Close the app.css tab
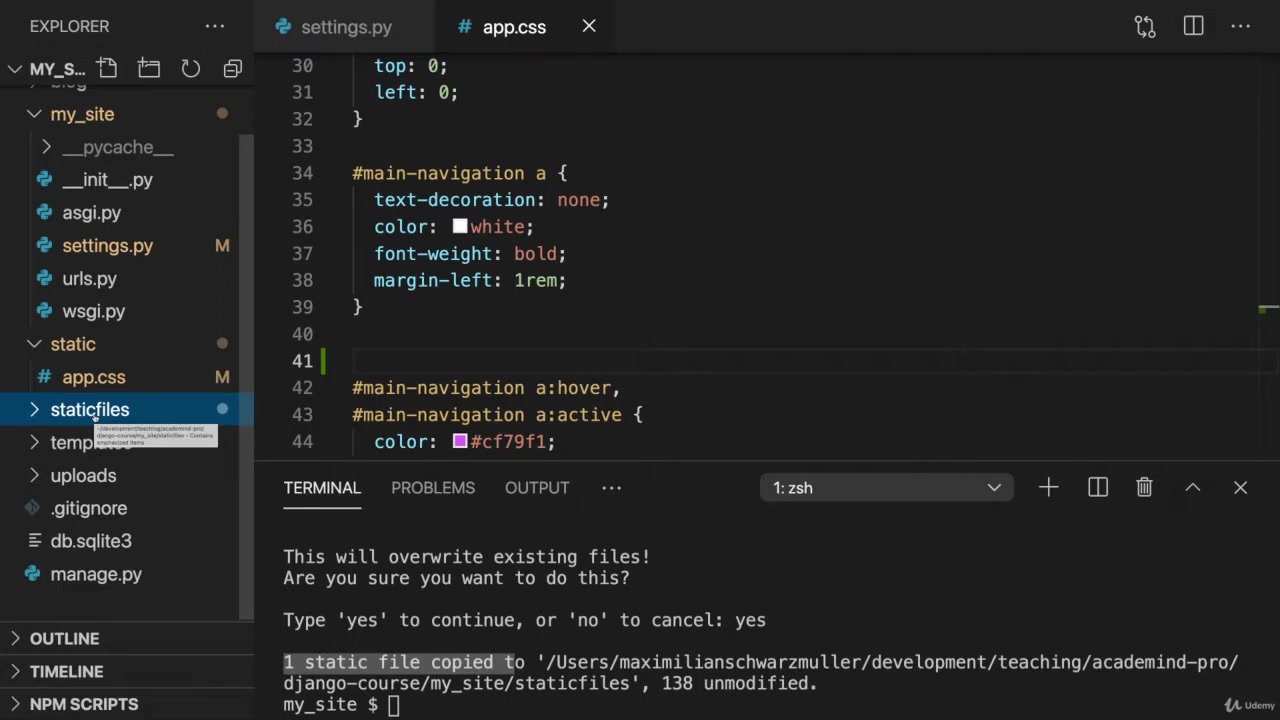 [589, 27]
